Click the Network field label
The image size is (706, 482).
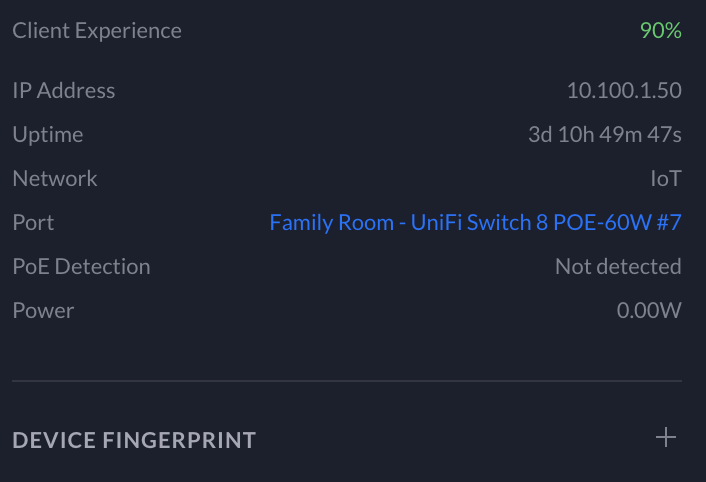click(x=55, y=178)
